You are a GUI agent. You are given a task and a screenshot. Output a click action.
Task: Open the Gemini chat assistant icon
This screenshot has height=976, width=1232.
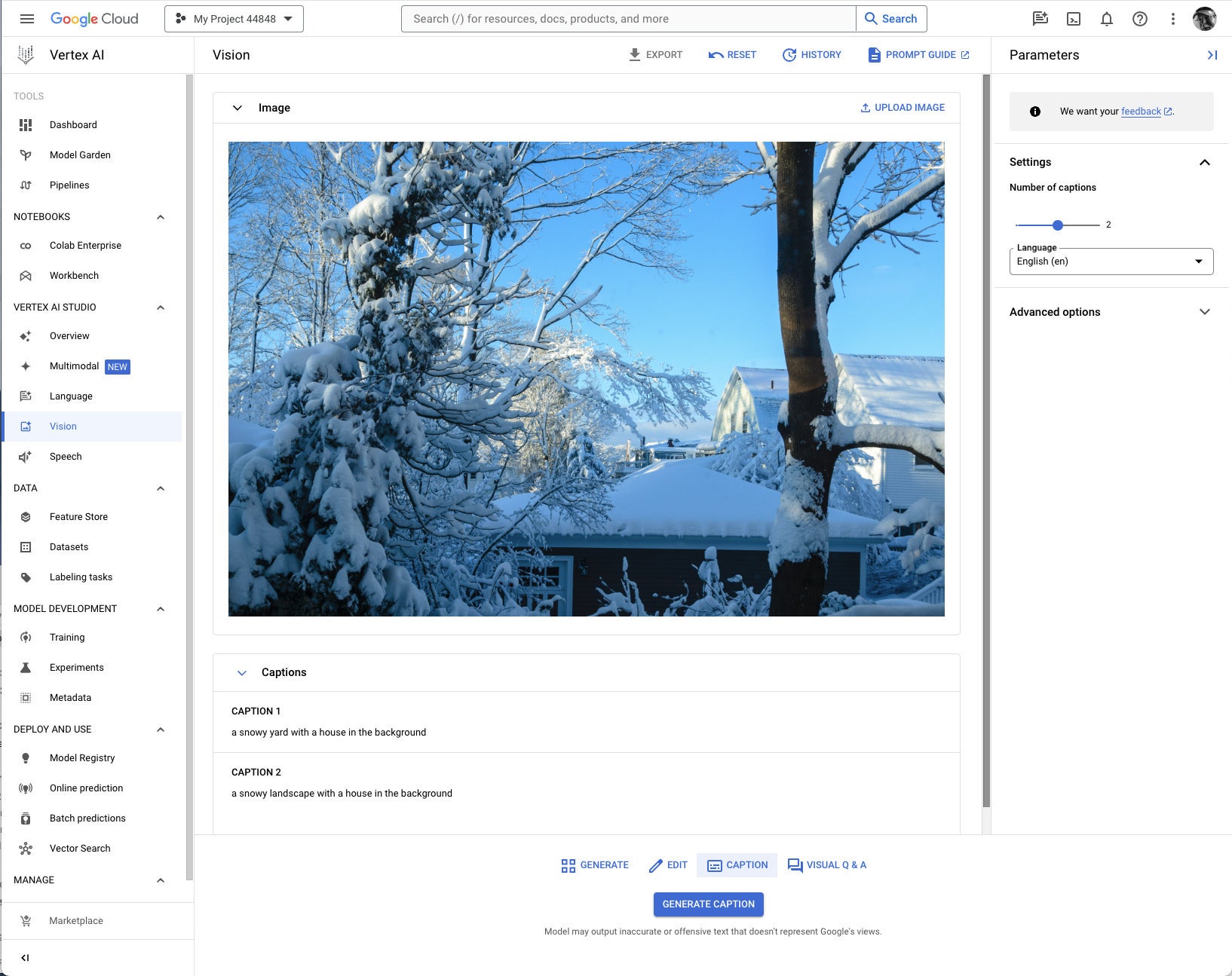point(1040,19)
